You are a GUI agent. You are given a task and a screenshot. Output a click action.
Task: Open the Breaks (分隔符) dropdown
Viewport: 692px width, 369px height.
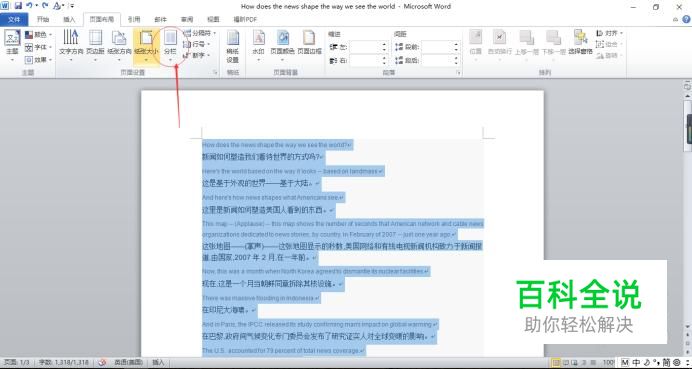click(199, 33)
